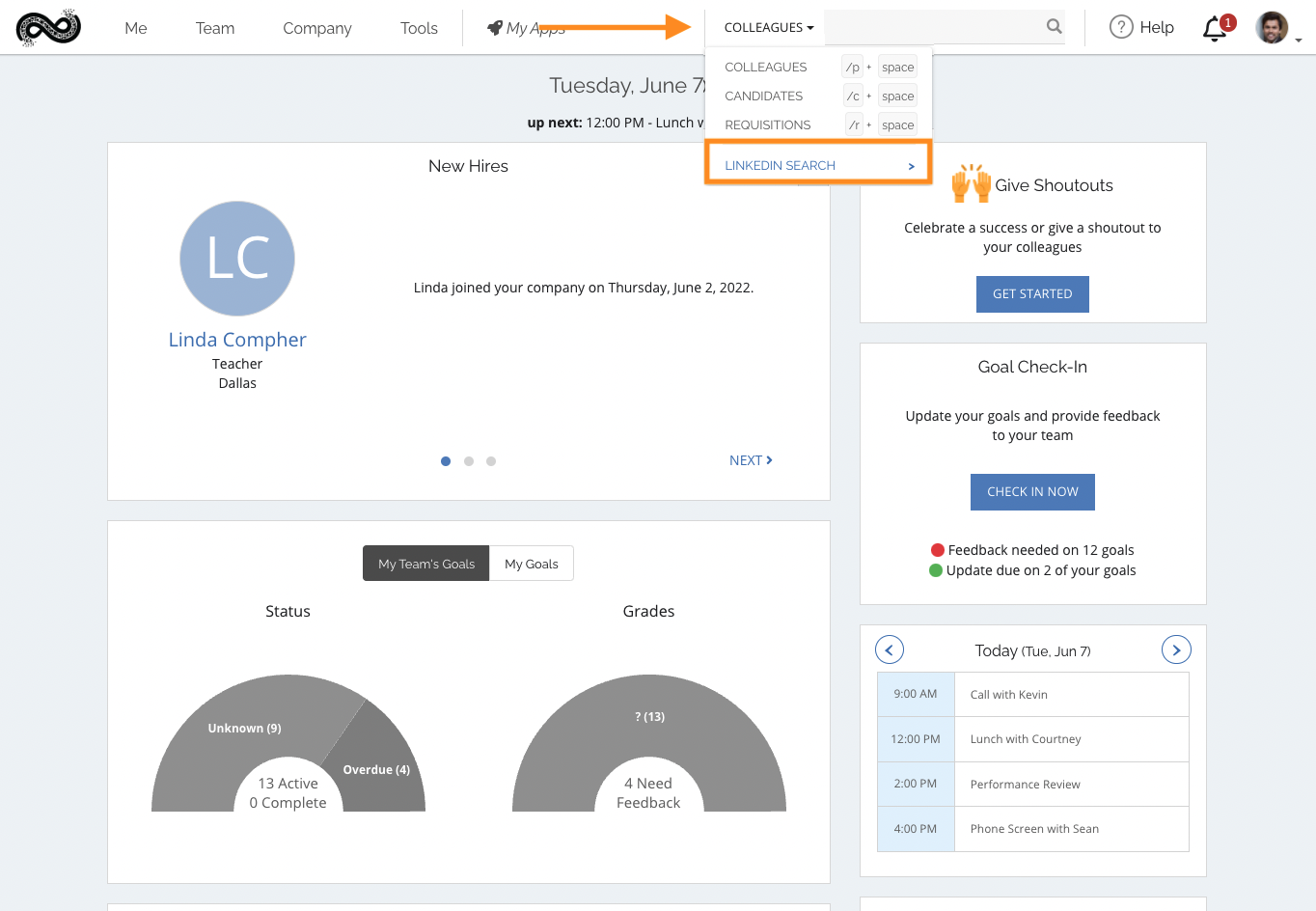Click Update due on 2 goals text
The width and height of the screenshot is (1316, 911).
tap(1041, 570)
